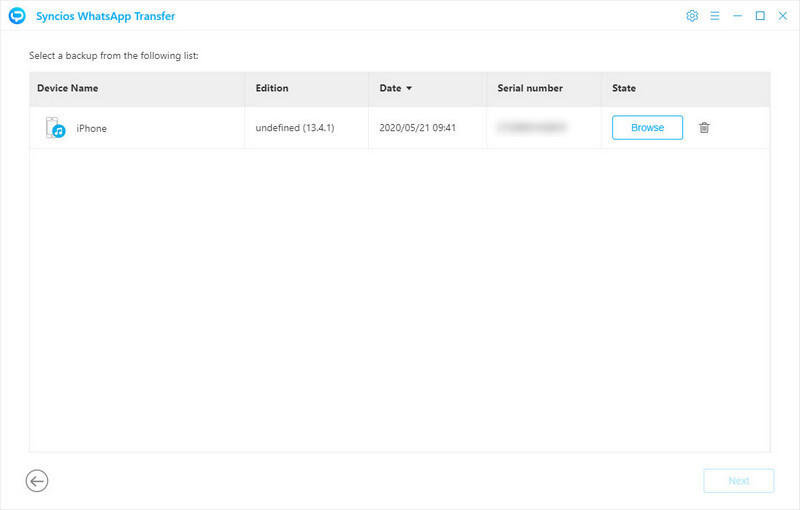Screen dimensions: 800x510
Task: Click the iPhone device icon with music badge
Action: (55, 128)
